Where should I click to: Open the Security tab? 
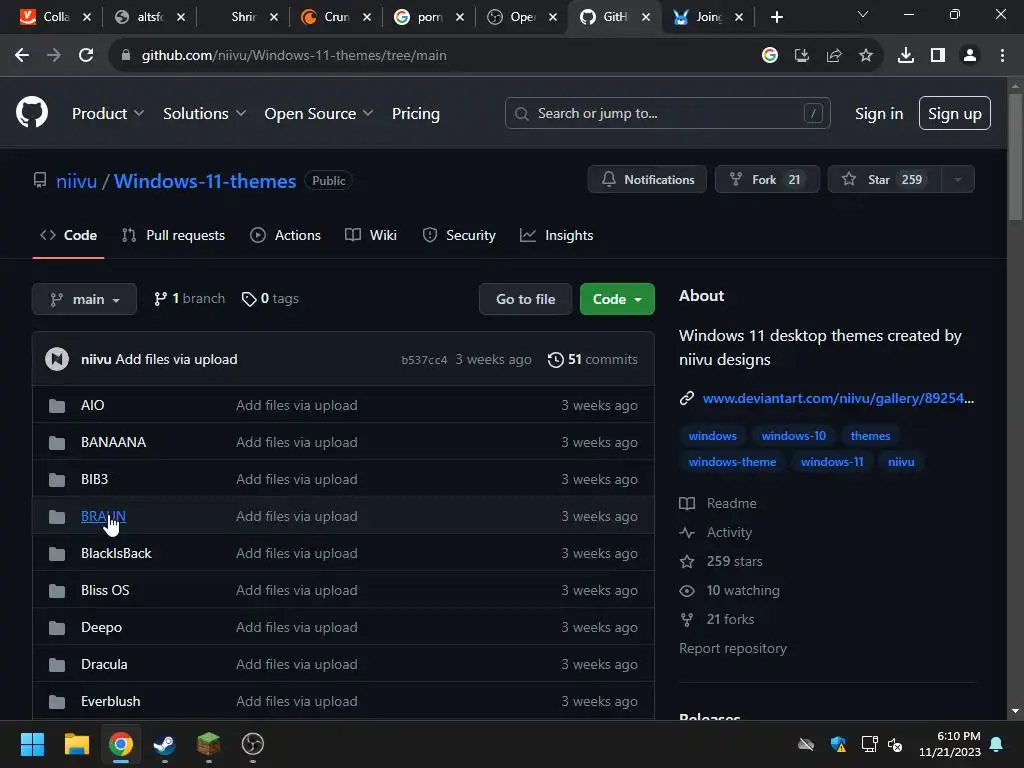pos(459,235)
